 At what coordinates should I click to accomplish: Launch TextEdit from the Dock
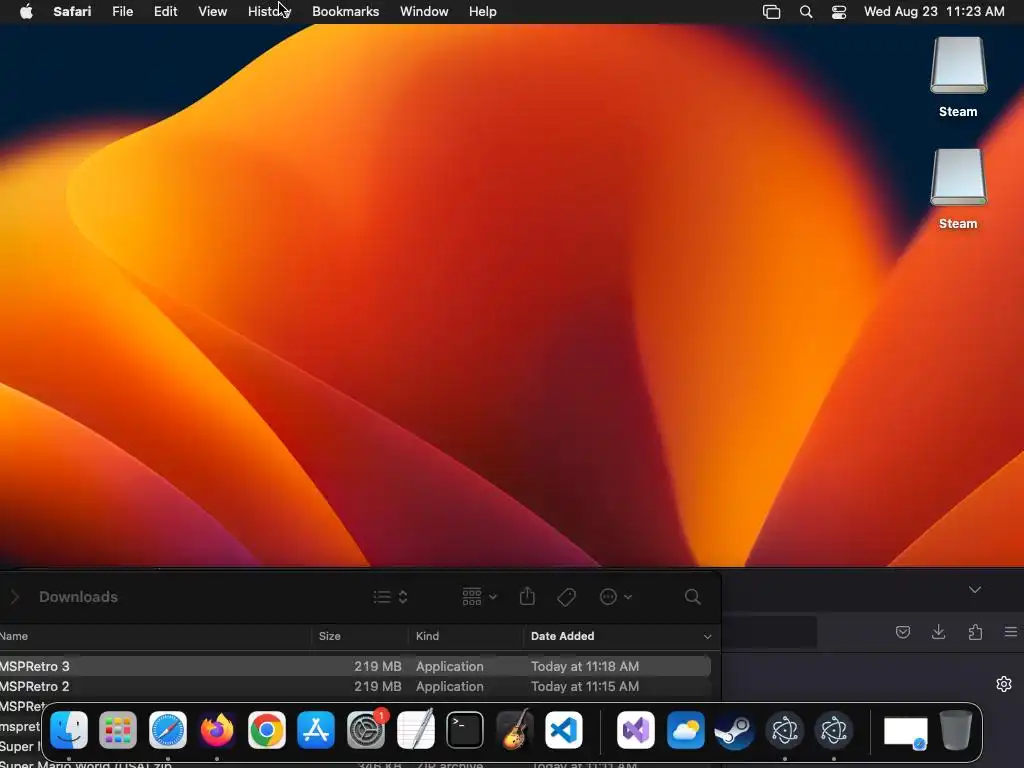coord(415,730)
